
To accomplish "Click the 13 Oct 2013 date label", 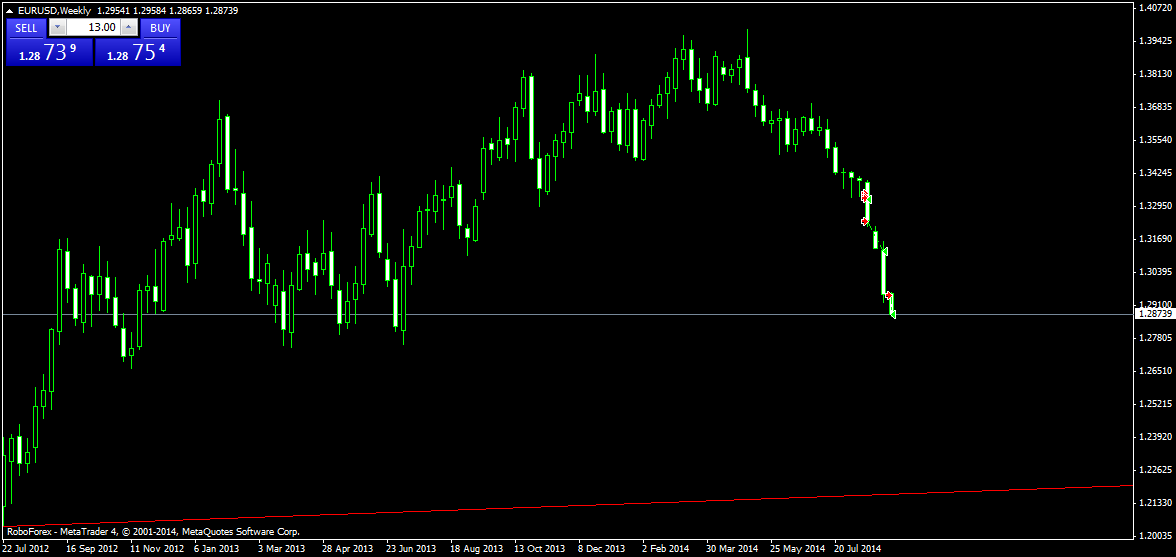I will (x=540, y=548).
